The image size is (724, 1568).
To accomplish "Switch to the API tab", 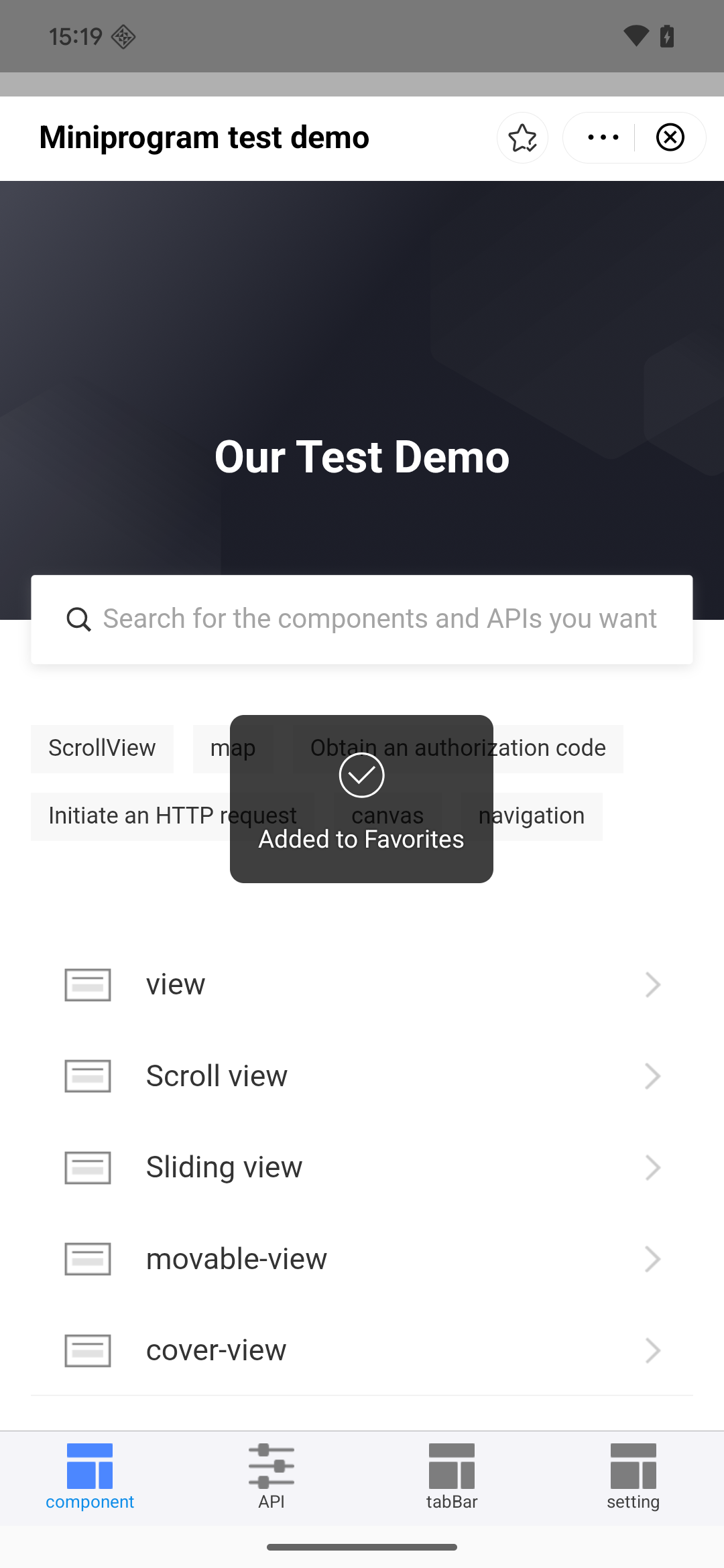I will pos(271,1476).
